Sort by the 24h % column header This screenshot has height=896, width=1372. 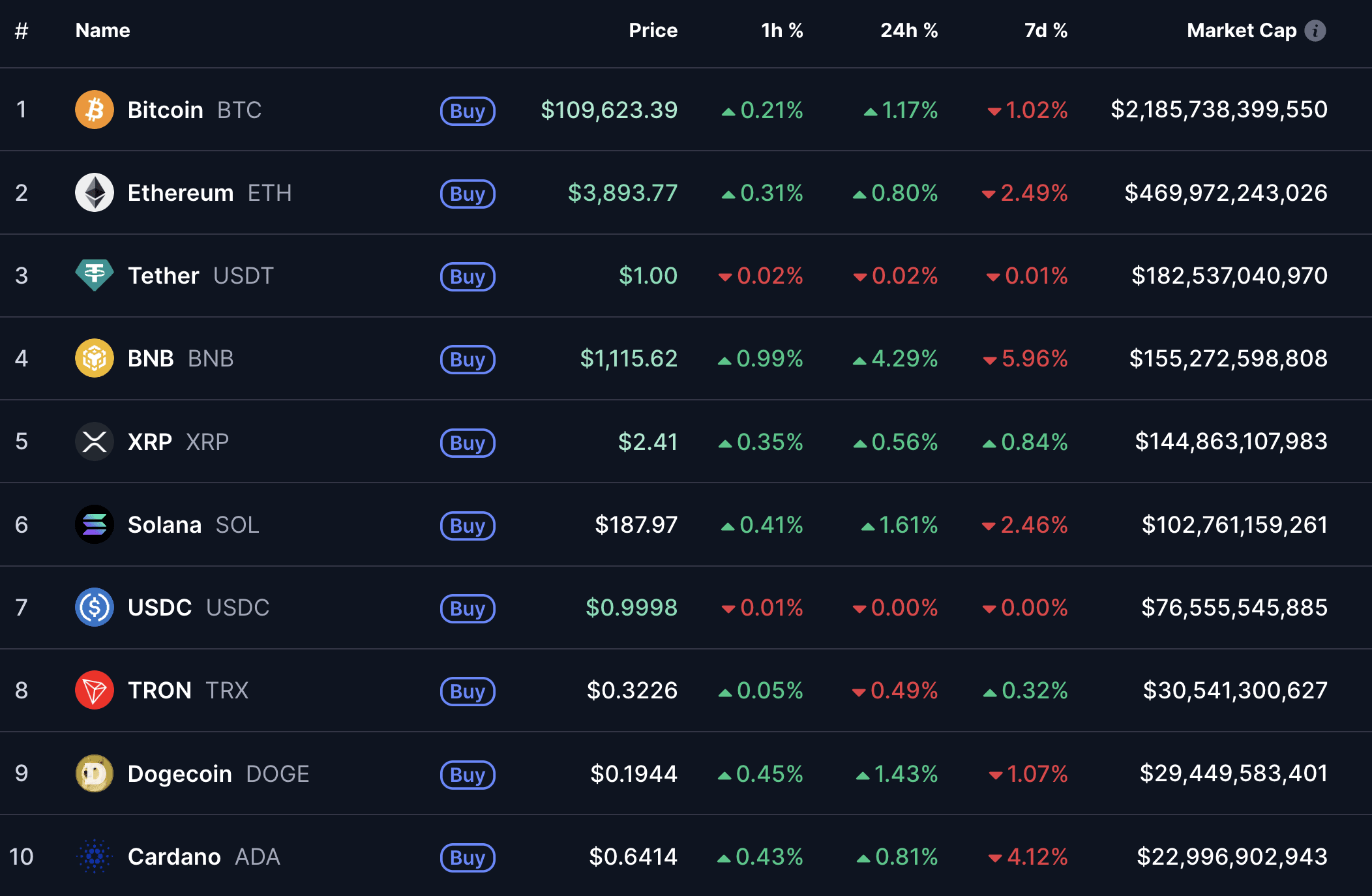[x=908, y=31]
